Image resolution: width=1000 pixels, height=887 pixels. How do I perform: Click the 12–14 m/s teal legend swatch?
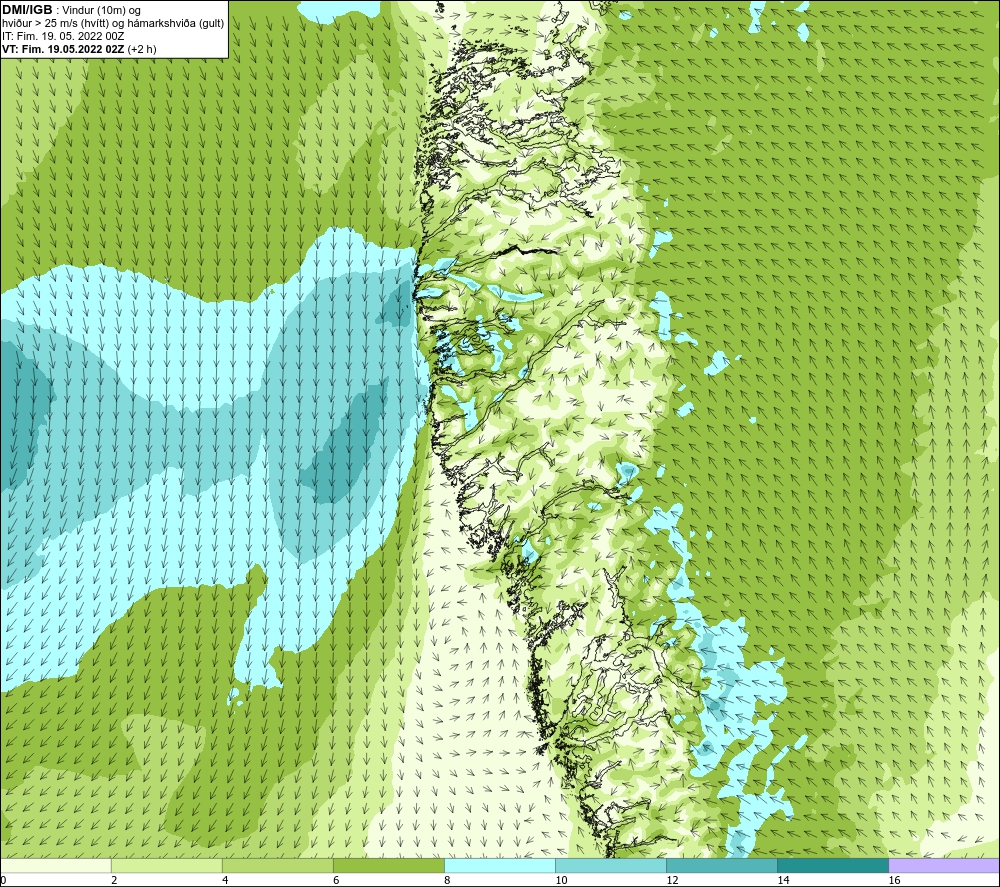[722, 865]
